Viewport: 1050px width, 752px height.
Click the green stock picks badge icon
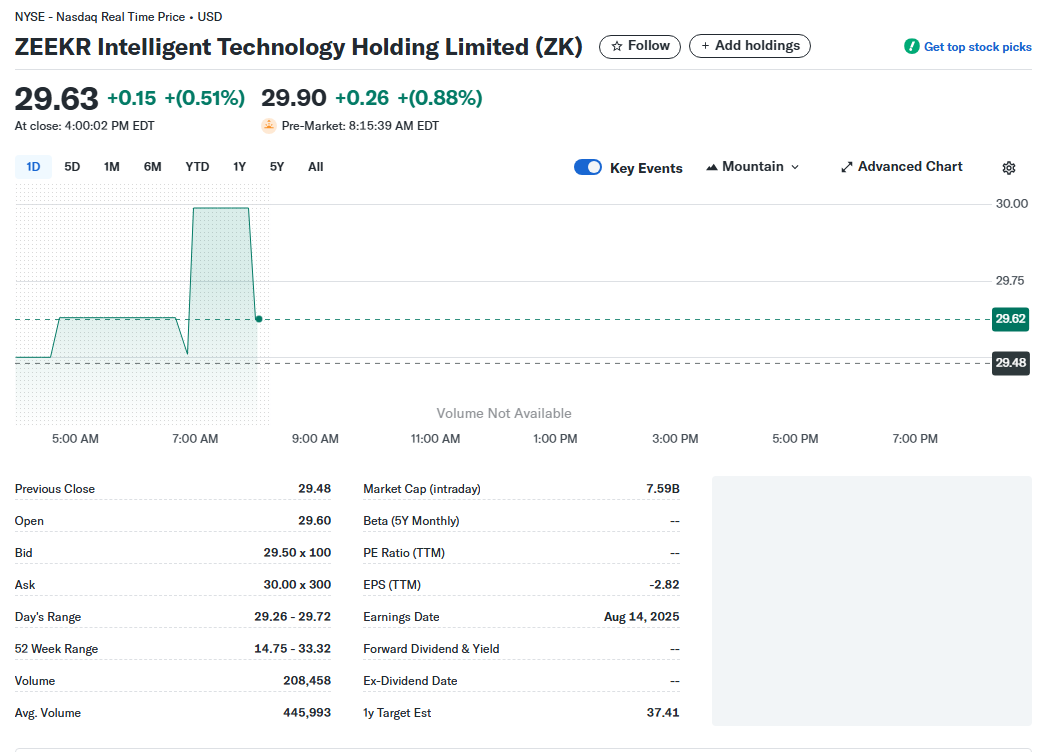coord(911,46)
